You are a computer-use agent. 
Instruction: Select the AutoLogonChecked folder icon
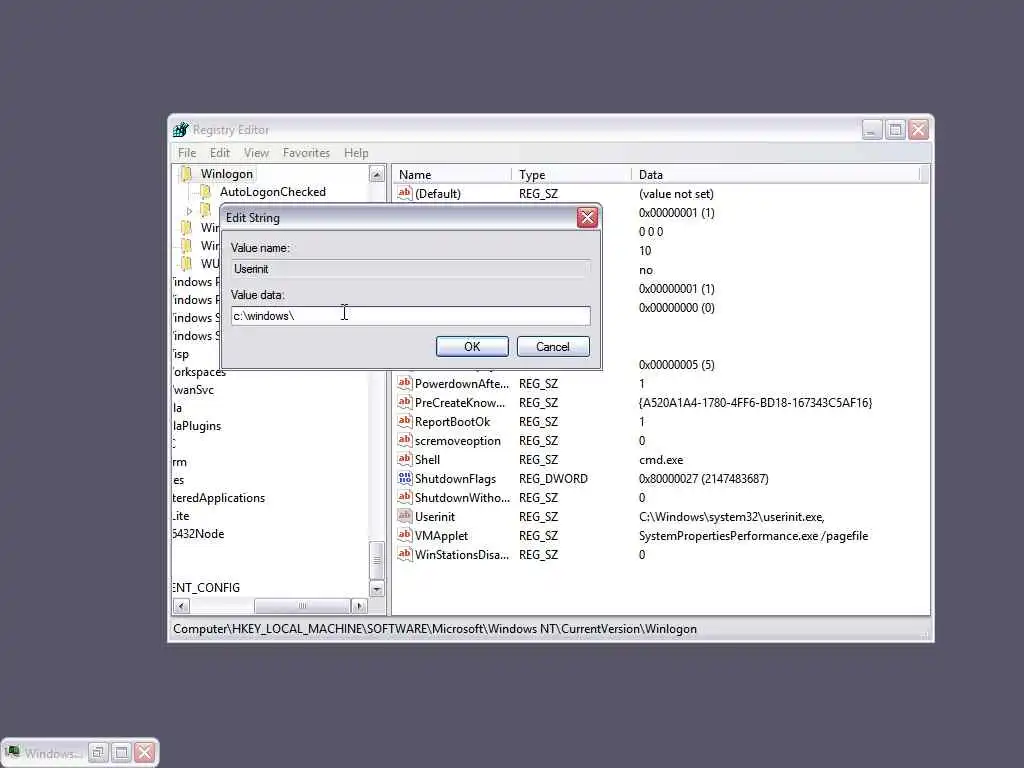pos(206,191)
